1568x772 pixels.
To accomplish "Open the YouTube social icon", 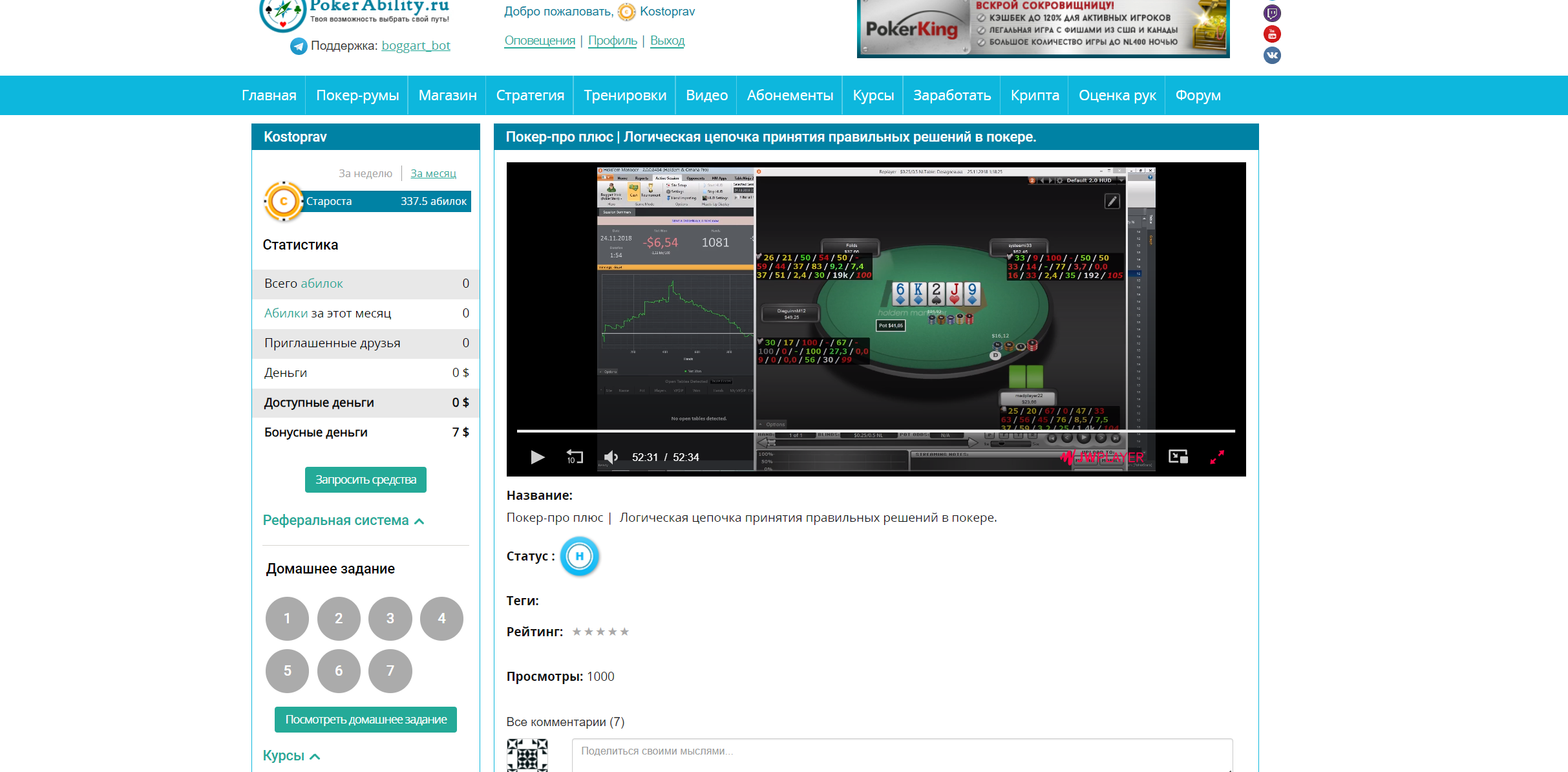I will [x=1272, y=34].
